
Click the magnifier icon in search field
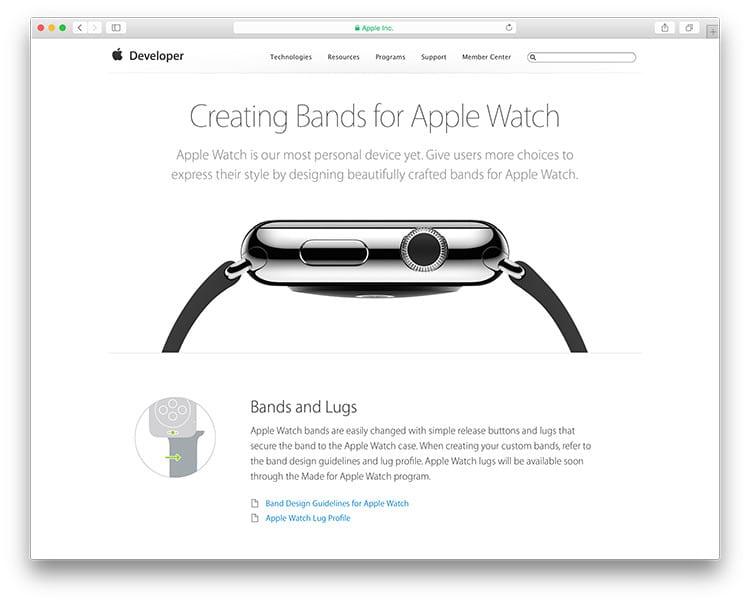[533, 57]
